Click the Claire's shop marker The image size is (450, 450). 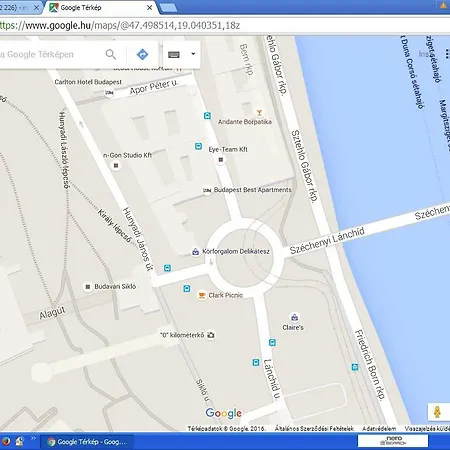pyautogui.click(x=294, y=317)
